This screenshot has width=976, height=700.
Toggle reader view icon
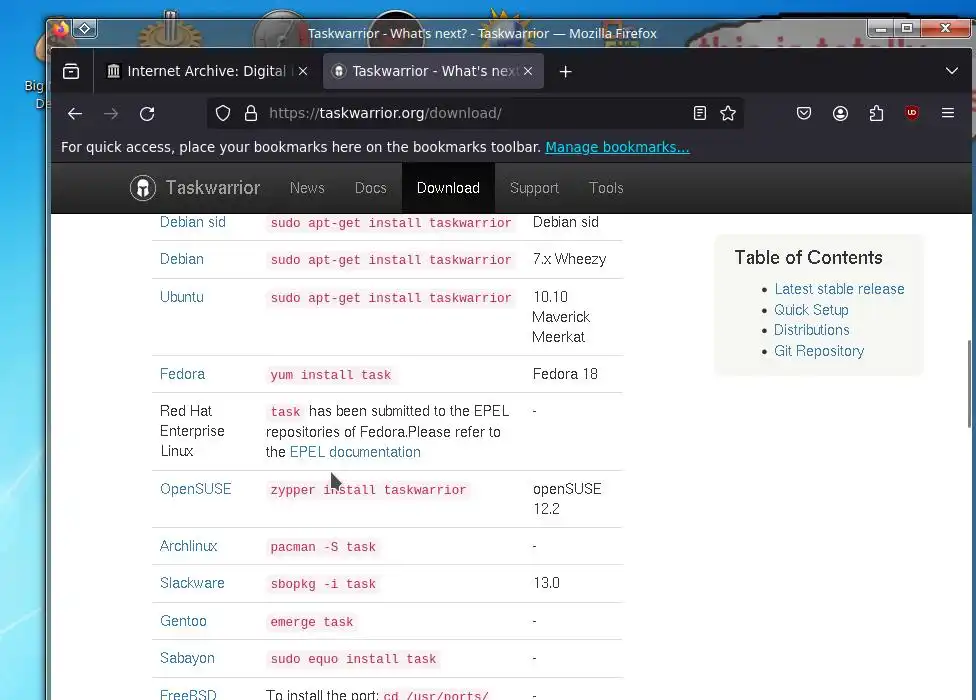click(x=700, y=113)
